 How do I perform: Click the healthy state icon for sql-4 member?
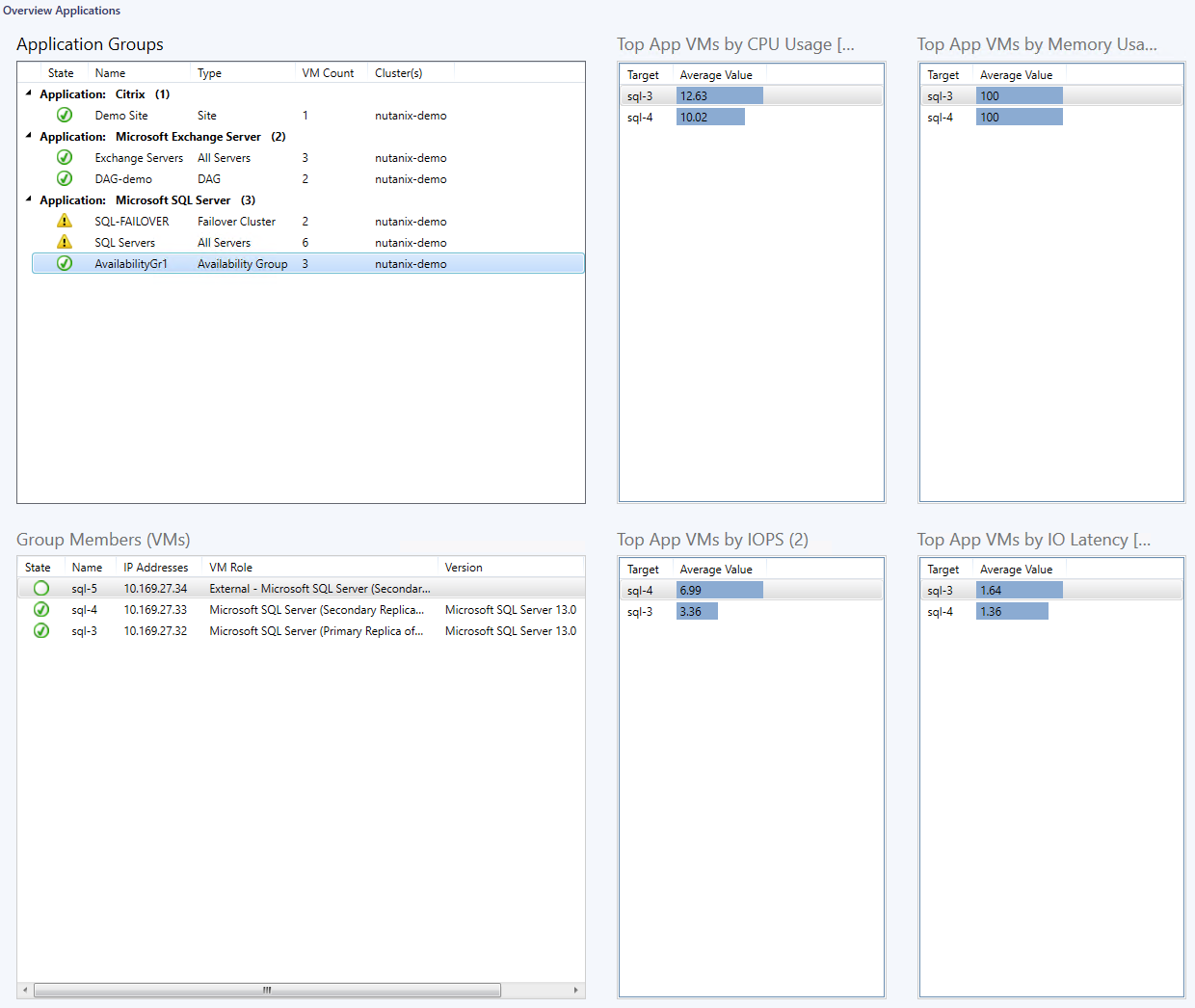[41, 610]
